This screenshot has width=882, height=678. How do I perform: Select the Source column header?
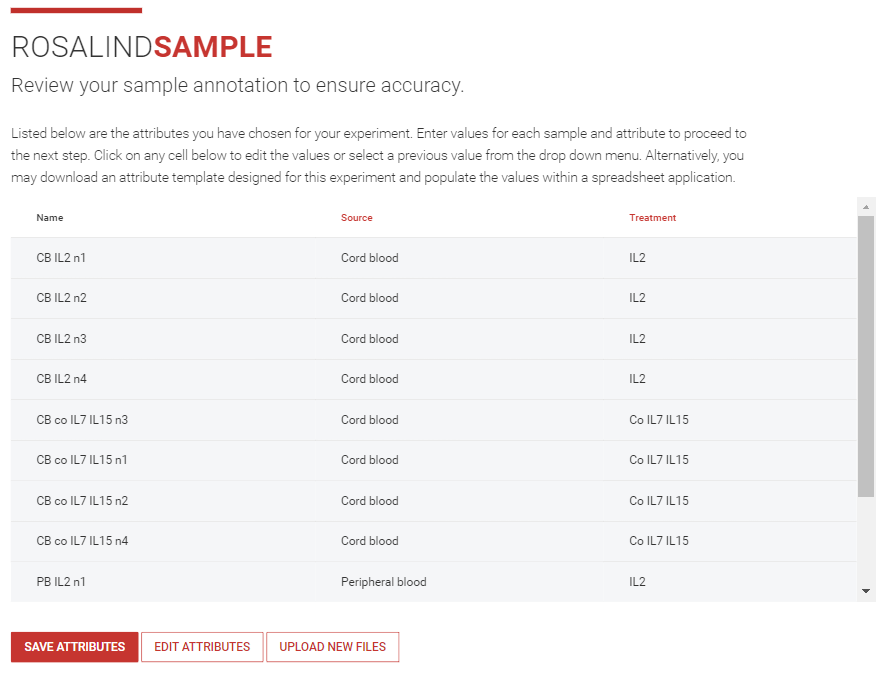357,218
